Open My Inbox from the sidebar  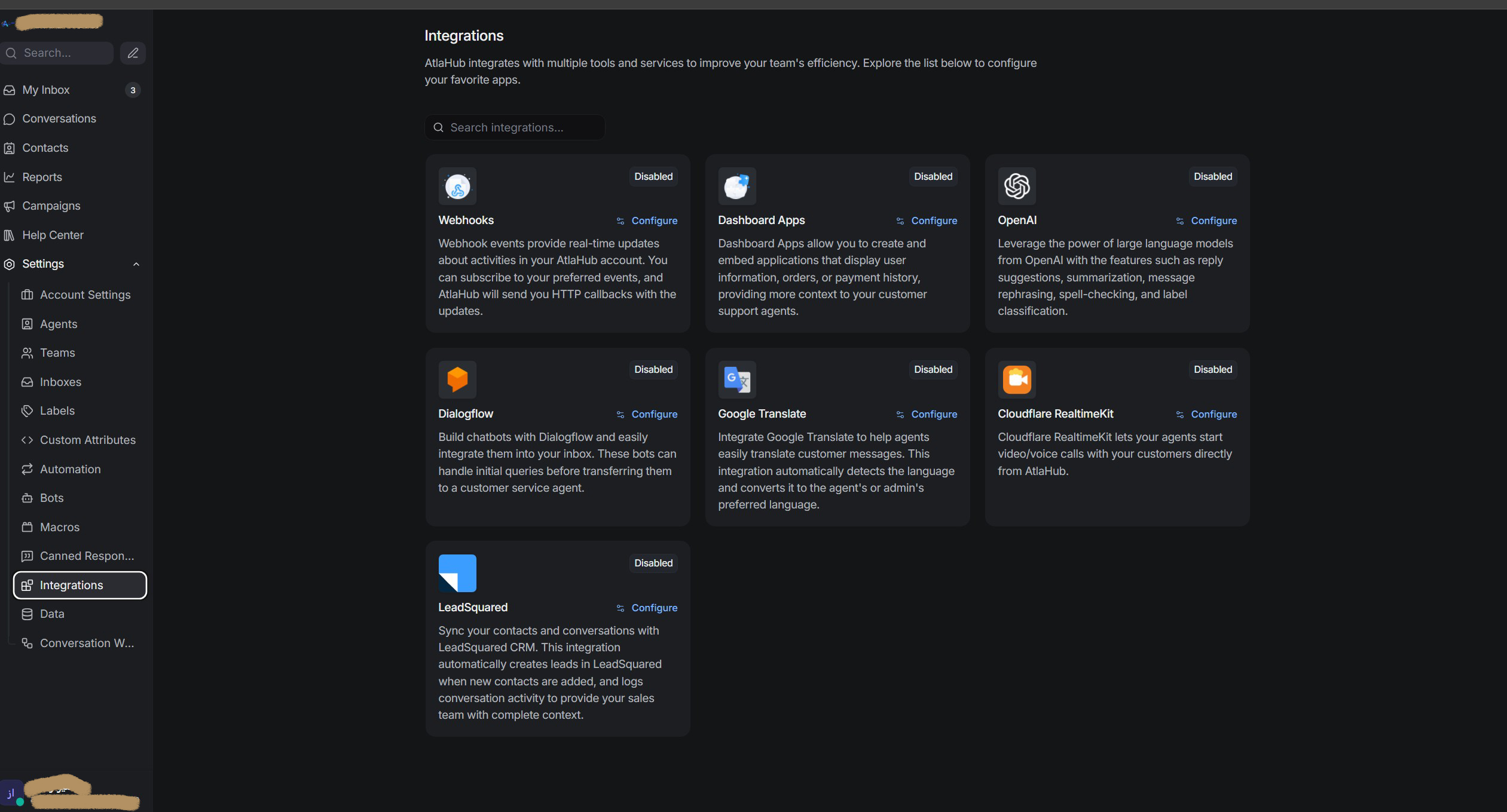72,90
